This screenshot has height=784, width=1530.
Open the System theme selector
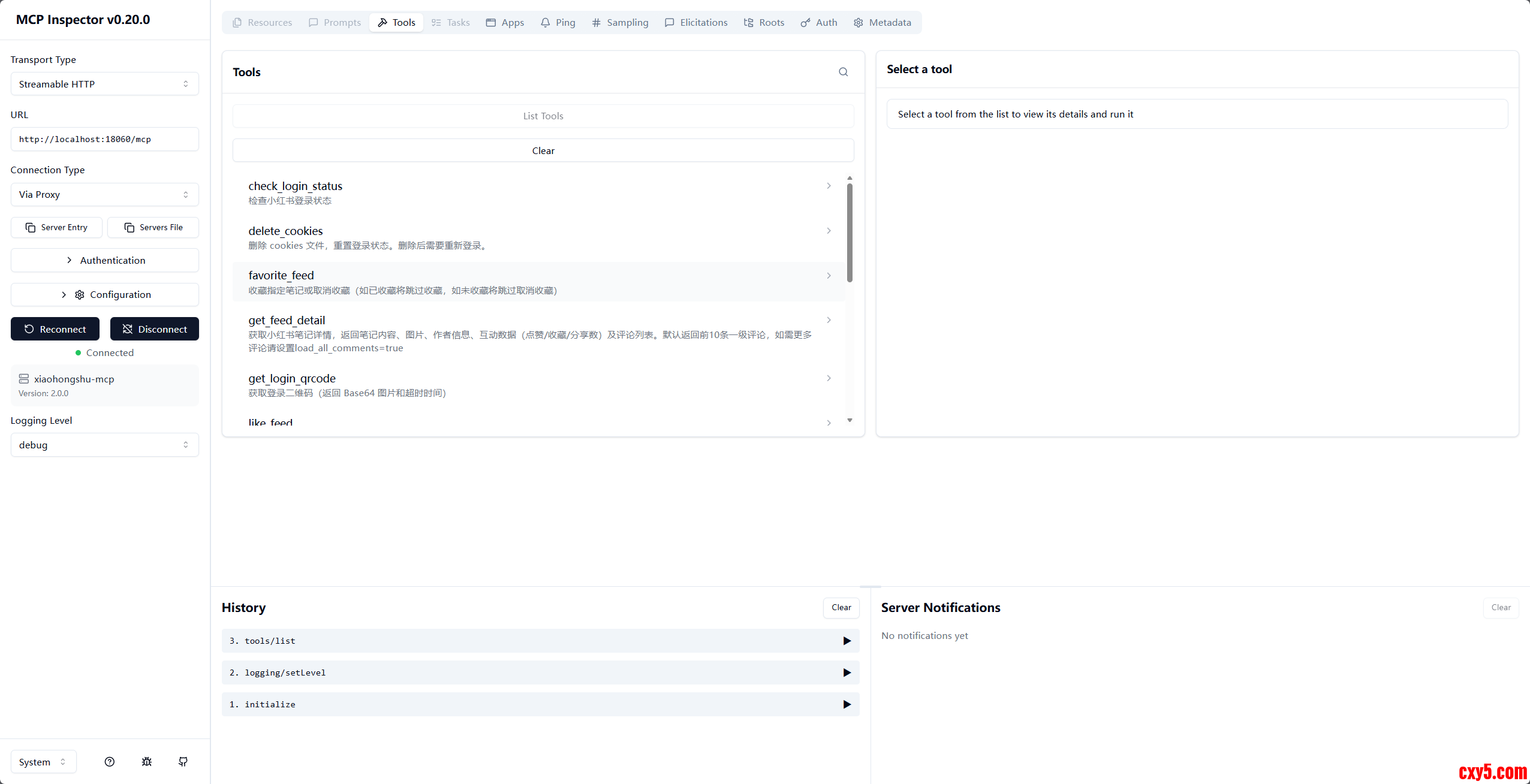pos(43,762)
